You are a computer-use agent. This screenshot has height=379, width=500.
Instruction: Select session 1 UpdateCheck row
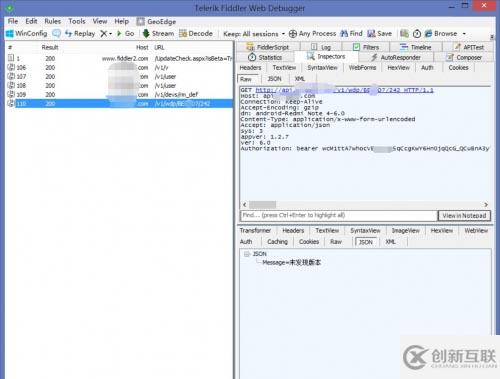pos(120,58)
